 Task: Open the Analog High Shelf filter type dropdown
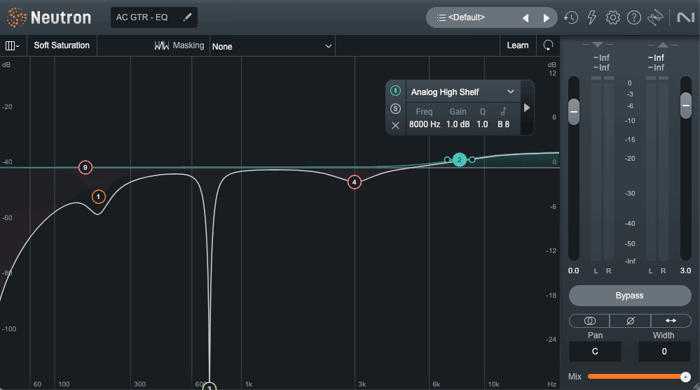click(x=463, y=92)
